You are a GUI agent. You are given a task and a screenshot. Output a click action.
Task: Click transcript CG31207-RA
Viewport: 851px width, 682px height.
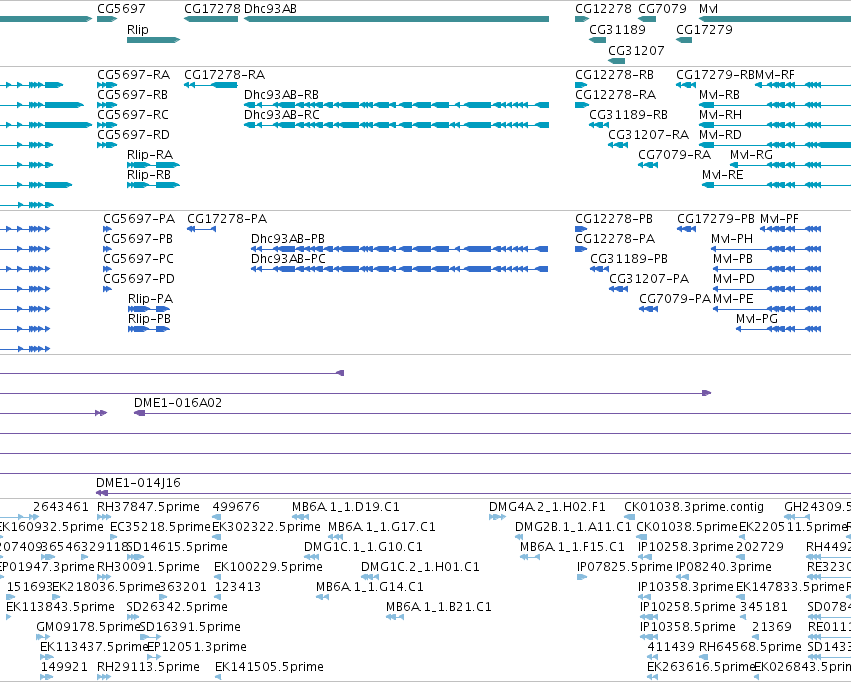(x=618, y=145)
